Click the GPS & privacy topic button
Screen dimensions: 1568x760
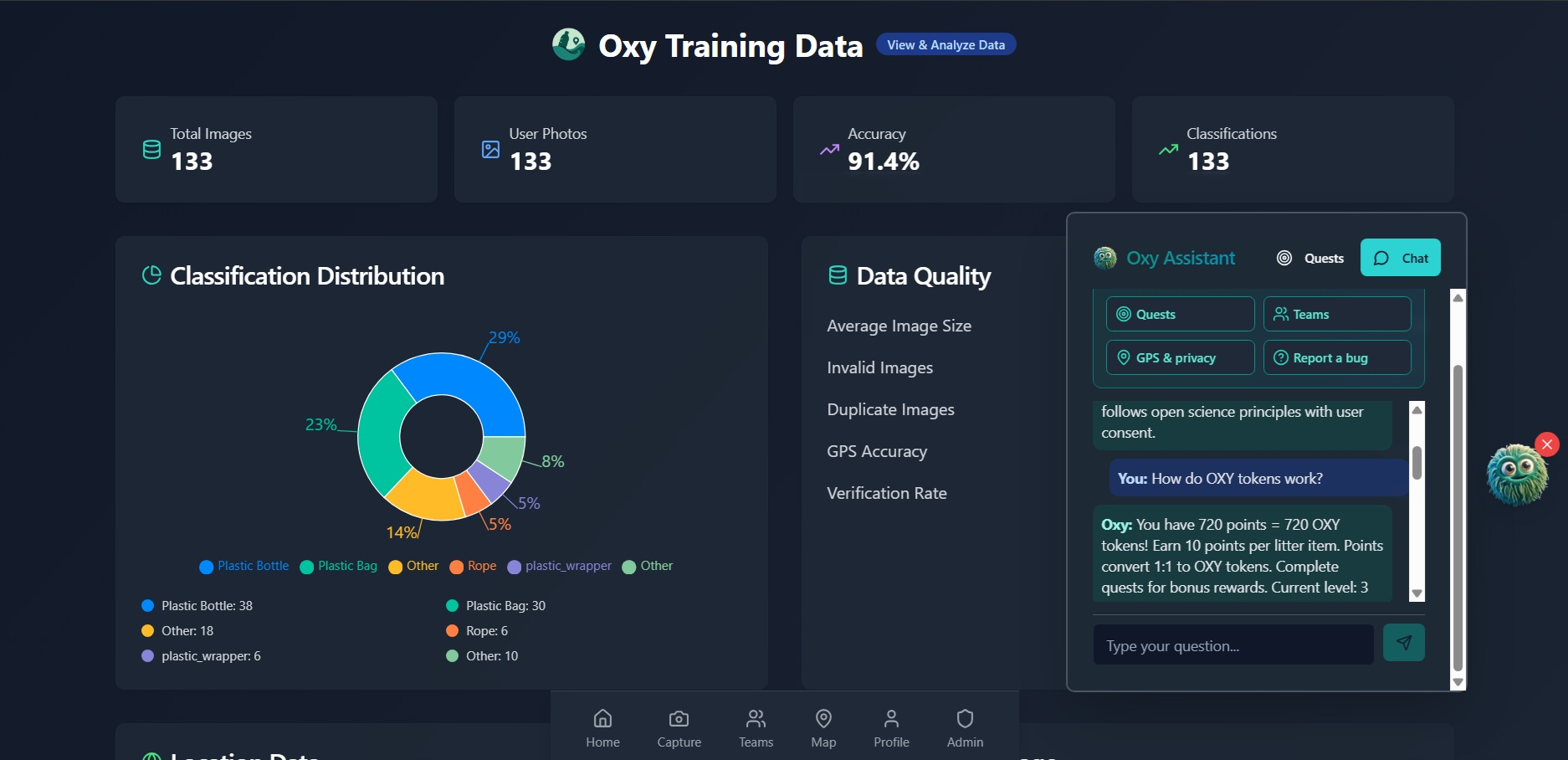point(1180,357)
